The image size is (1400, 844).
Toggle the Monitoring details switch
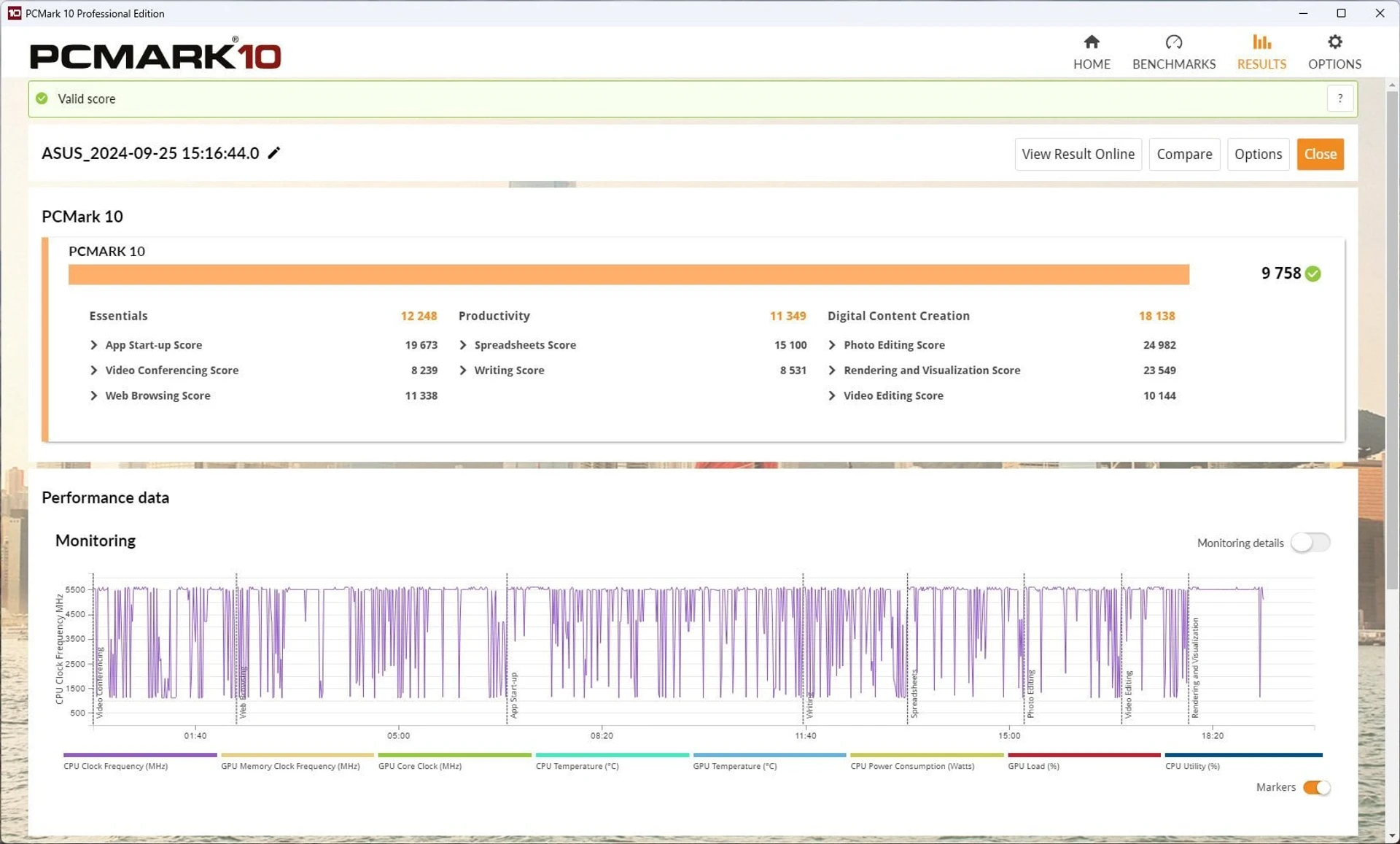pyautogui.click(x=1310, y=543)
